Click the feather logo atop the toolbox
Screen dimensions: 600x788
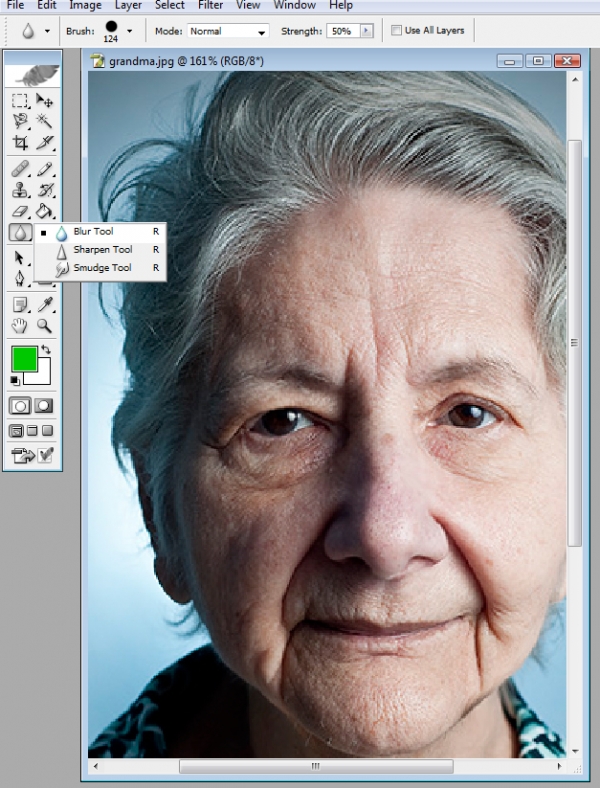coord(33,74)
